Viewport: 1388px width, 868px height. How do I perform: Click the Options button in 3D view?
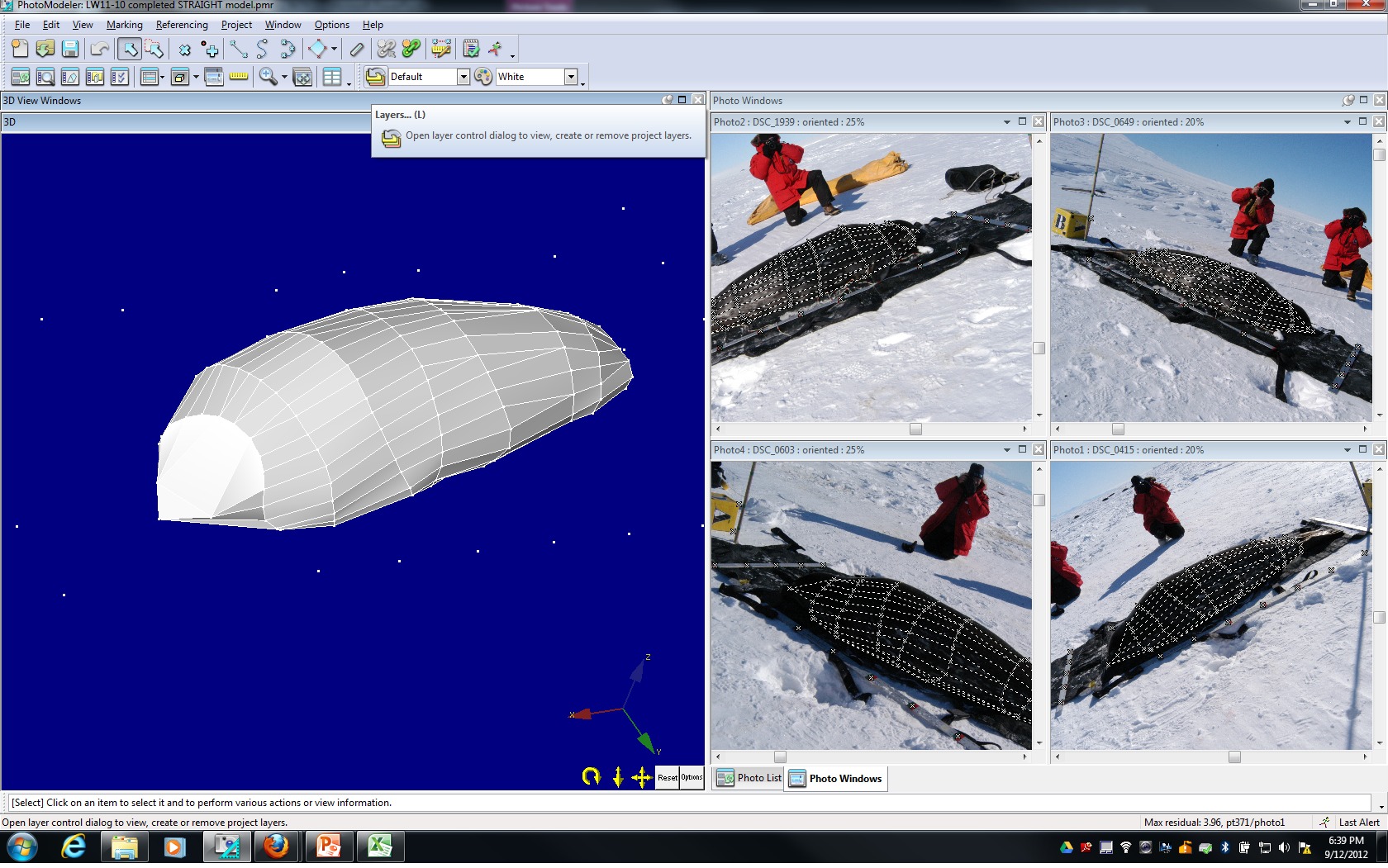point(692,777)
